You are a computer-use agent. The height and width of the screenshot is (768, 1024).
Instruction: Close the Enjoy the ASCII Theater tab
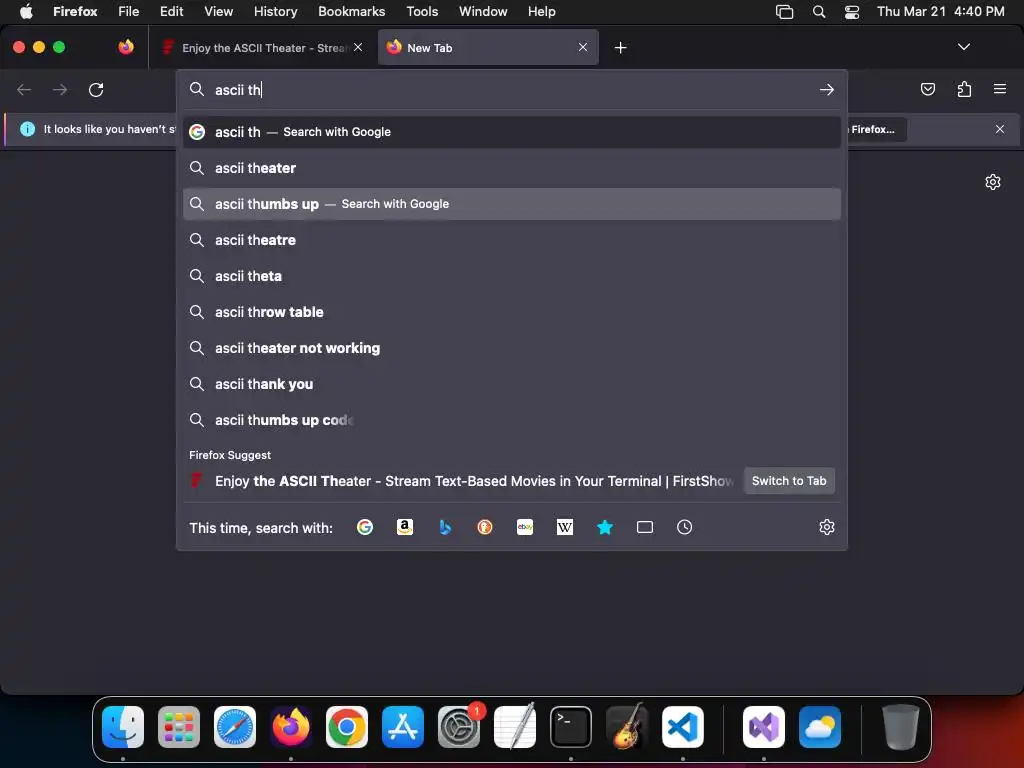(x=358, y=47)
